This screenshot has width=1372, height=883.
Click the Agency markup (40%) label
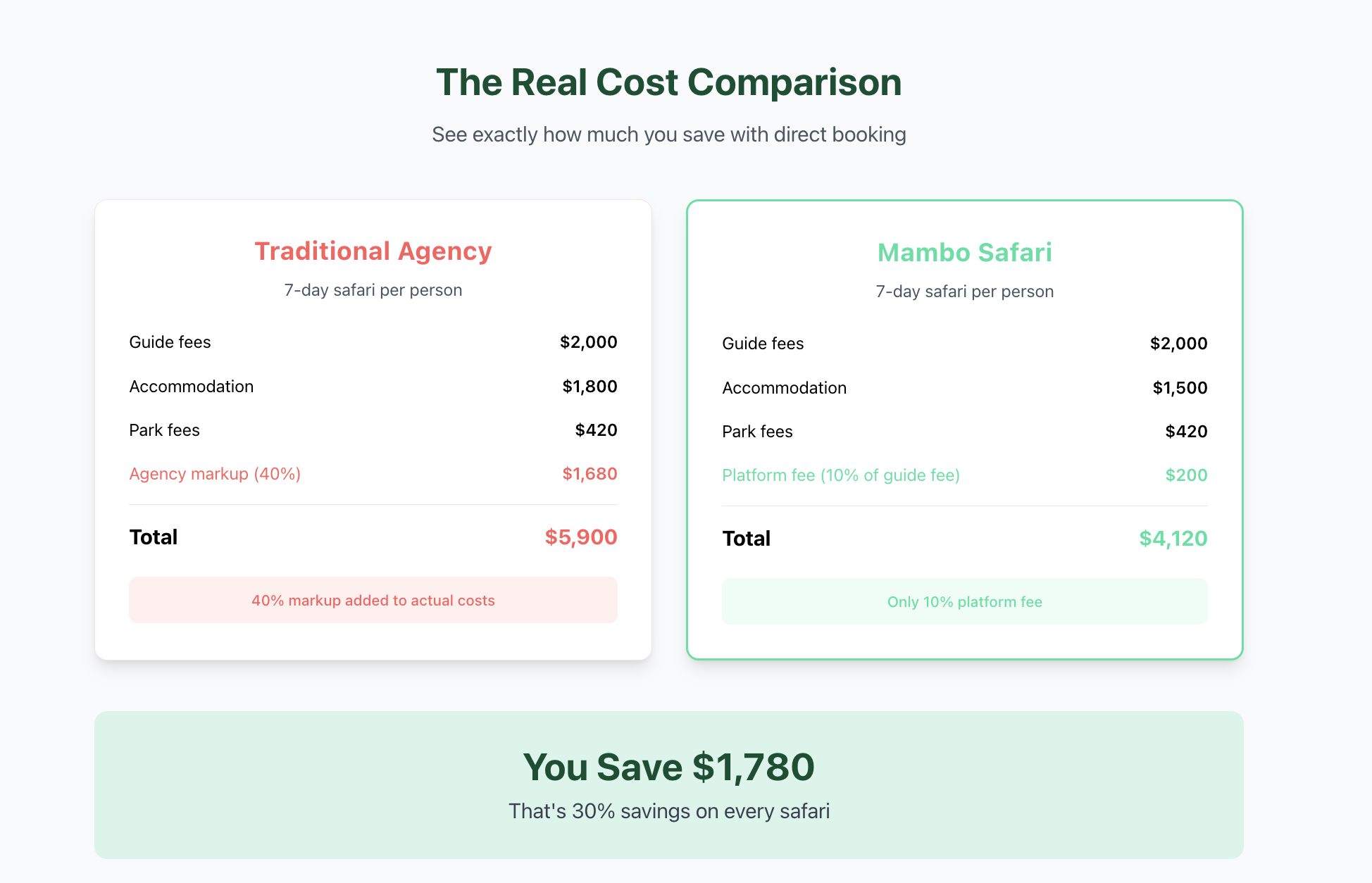[215, 474]
